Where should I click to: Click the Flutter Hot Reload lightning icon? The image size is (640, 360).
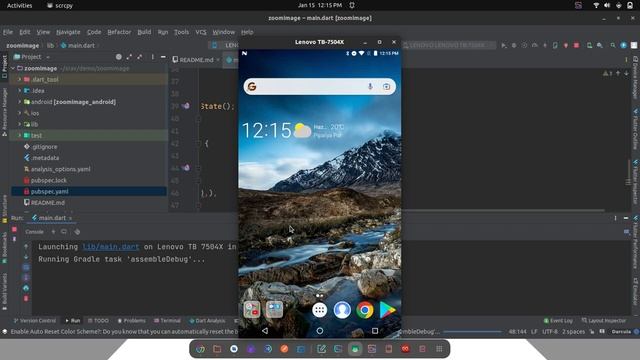545,45
